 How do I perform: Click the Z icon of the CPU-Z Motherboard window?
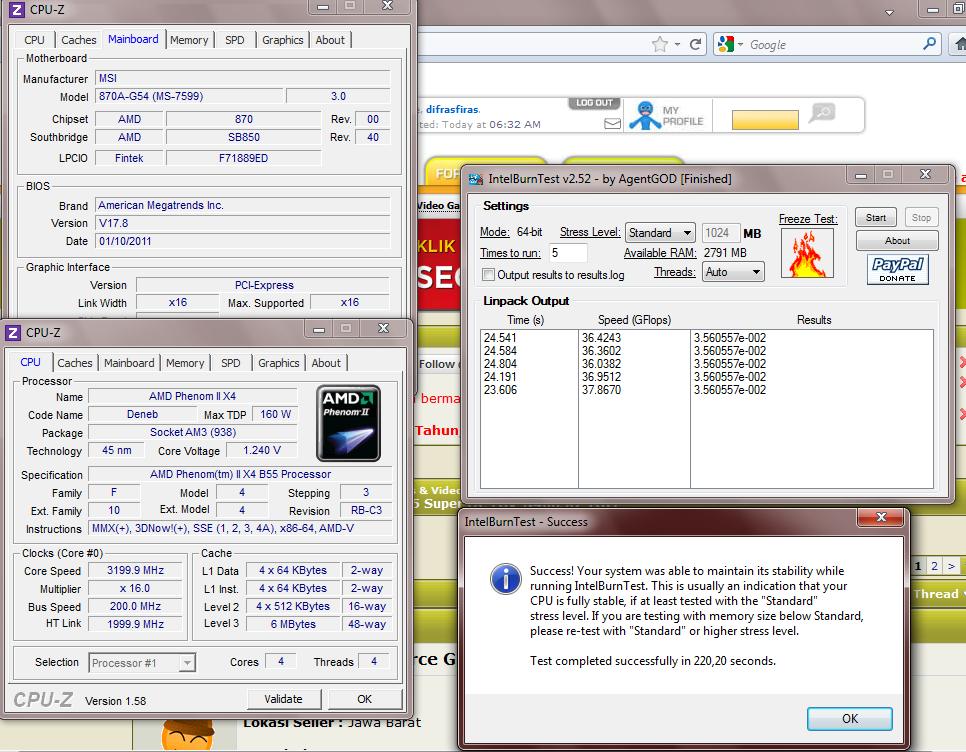coord(17,10)
